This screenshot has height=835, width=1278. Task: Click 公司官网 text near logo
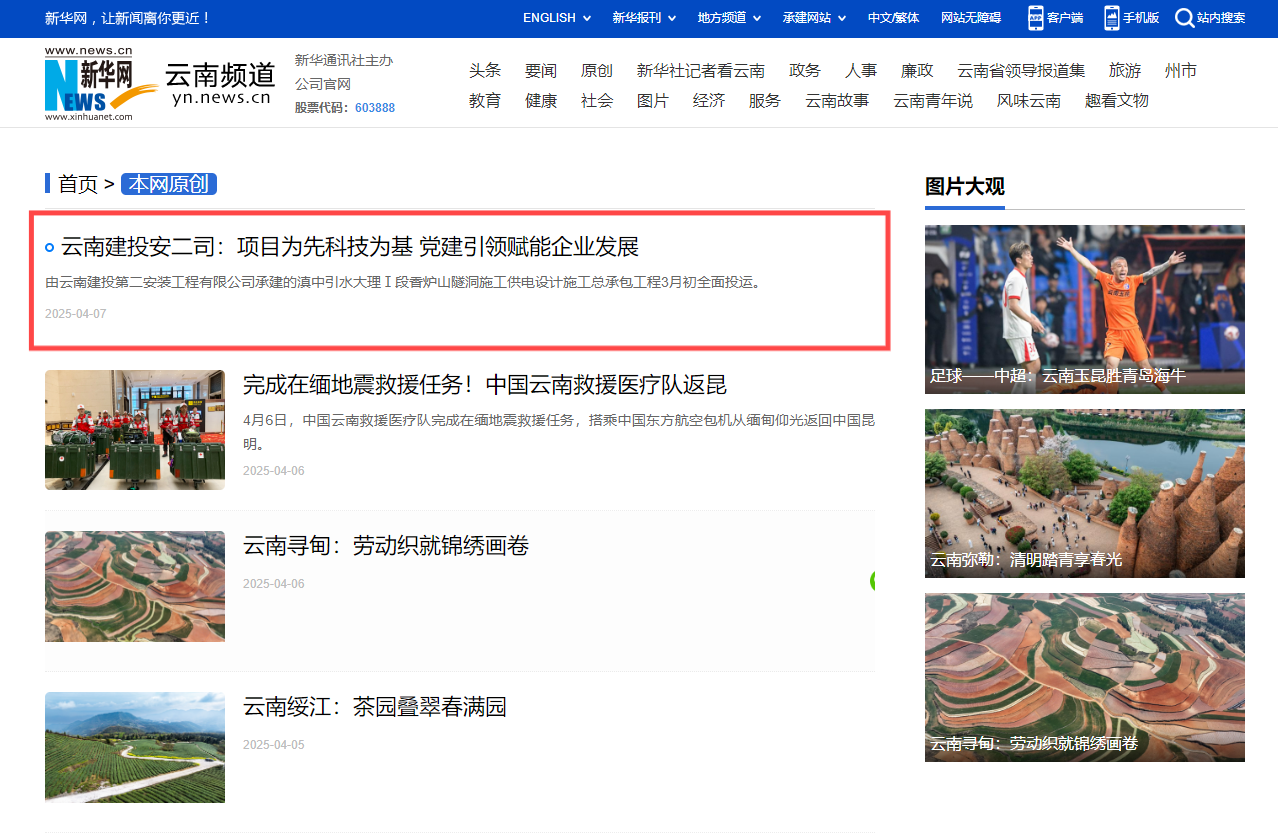pyautogui.click(x=323, y=84)
